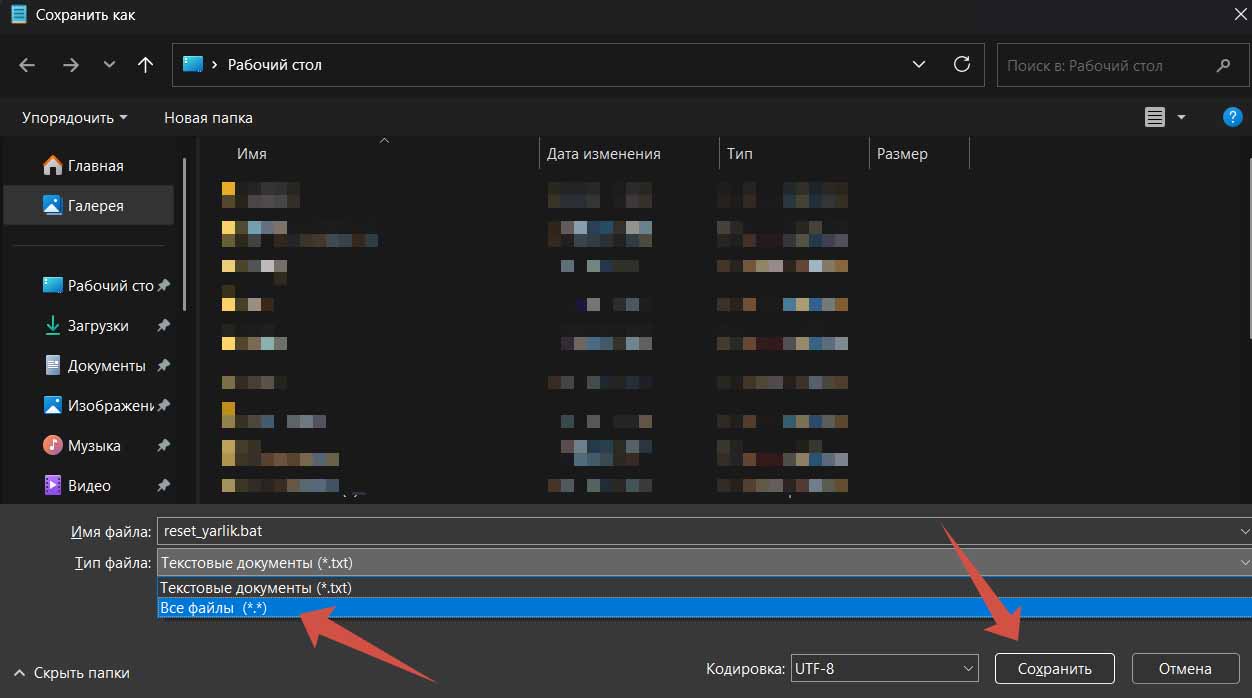This screenshot has width=1252, height=698.
Task: Click the Сохранить button
Action: point(1054,669)
